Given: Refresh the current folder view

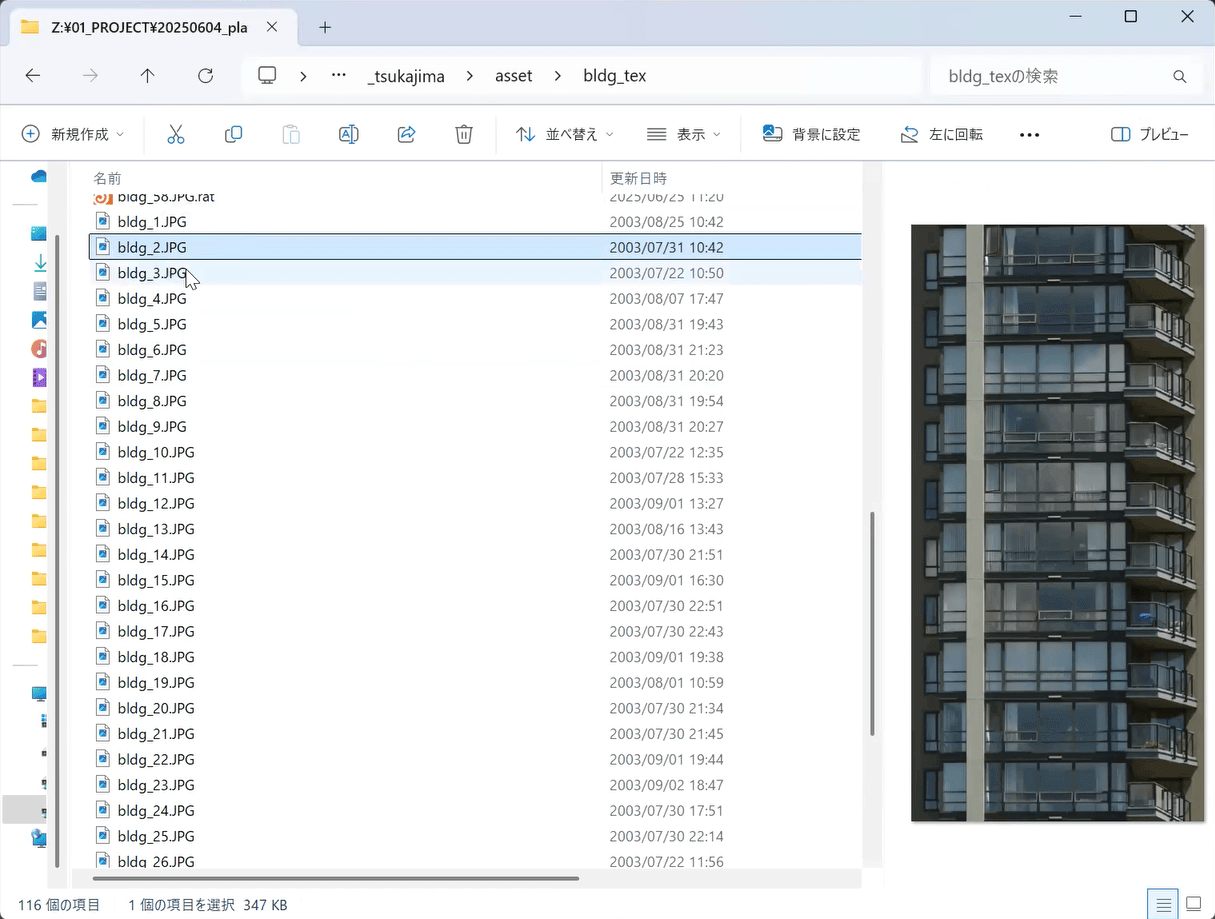Looking at the screenshot, I should 206,76.
